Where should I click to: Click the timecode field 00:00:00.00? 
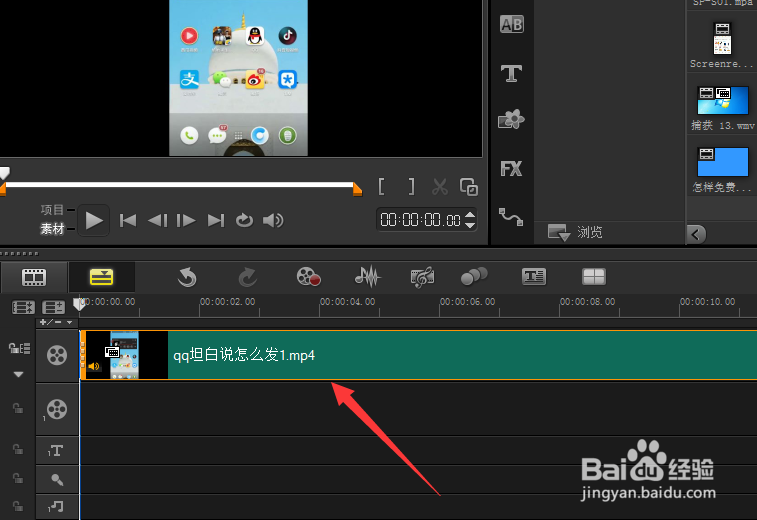click(x=421, y=220)
